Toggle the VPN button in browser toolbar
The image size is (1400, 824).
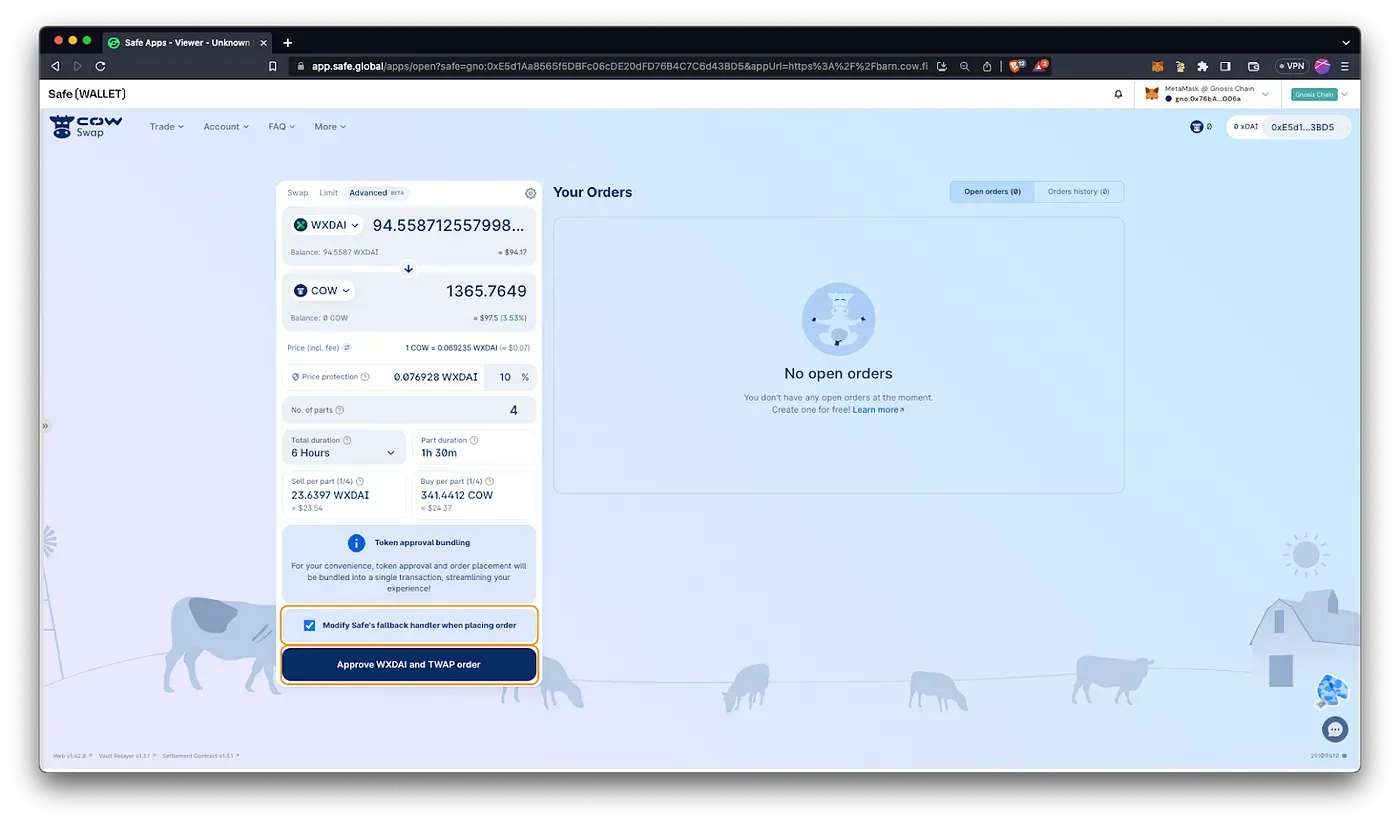[1291, 66]
